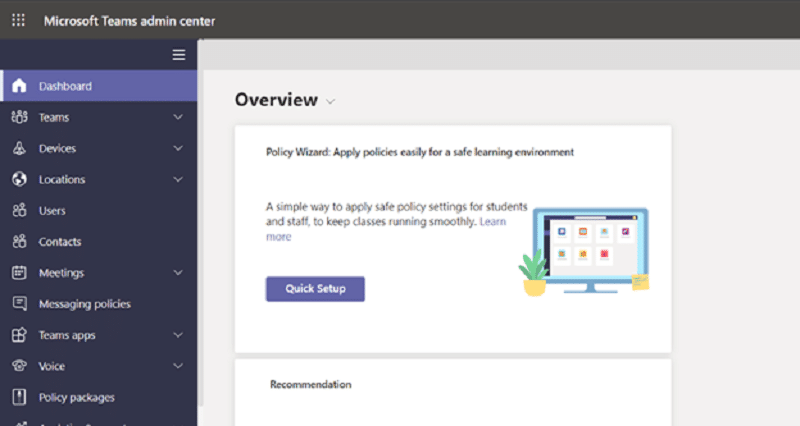Screen dimensions: 800x426
Task: Collapse sidebar with hamburger icon
Action: (179, 55)
